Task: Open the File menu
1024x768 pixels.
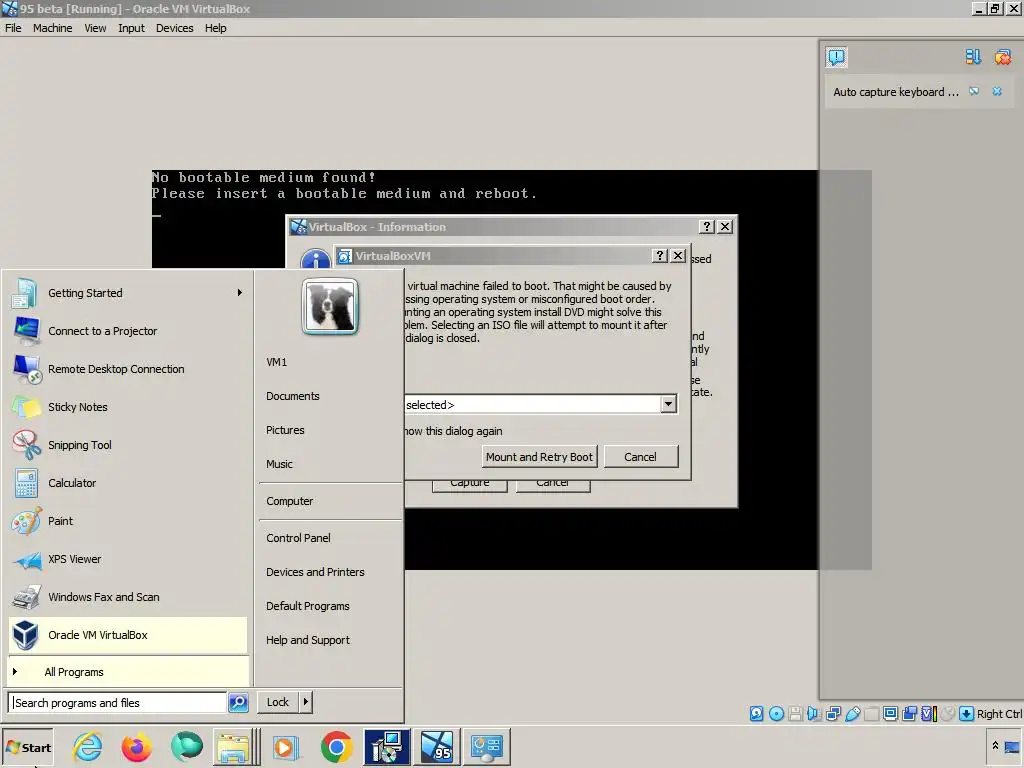Action: tap(13, 28)
